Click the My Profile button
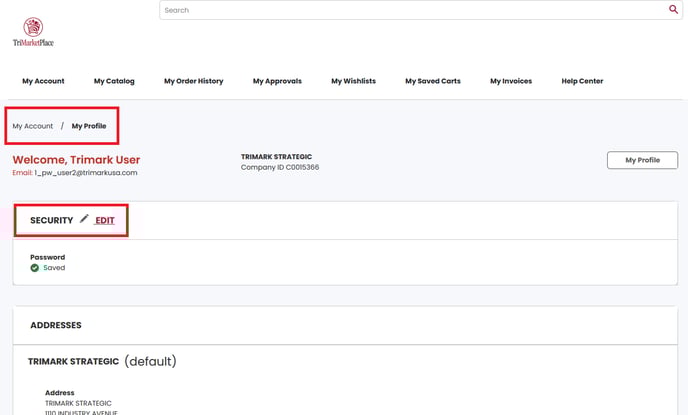This screenshot has width=688, height=415. tap(642, 160)
